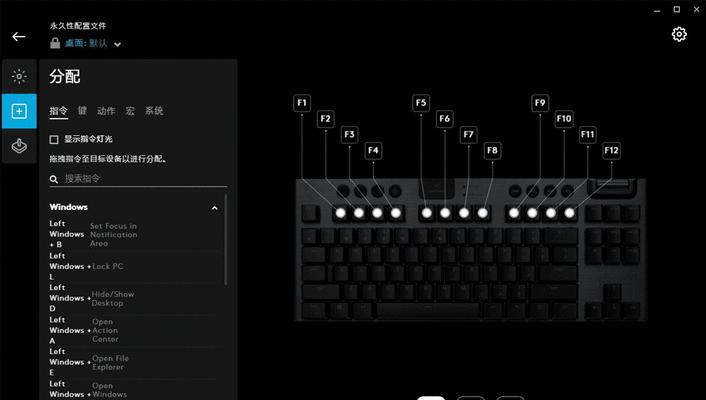Enable the 显示指令灯光 checkbox
706x400 pixels.
[x=54, y=140]
